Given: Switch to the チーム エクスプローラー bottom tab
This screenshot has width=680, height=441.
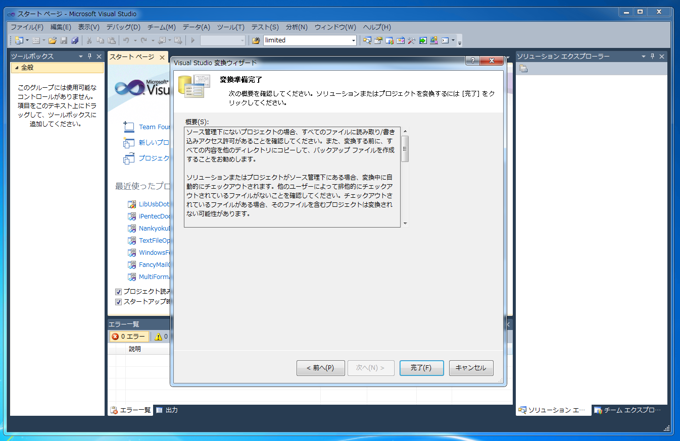Looking at the screenshot, I should (629, 410).
